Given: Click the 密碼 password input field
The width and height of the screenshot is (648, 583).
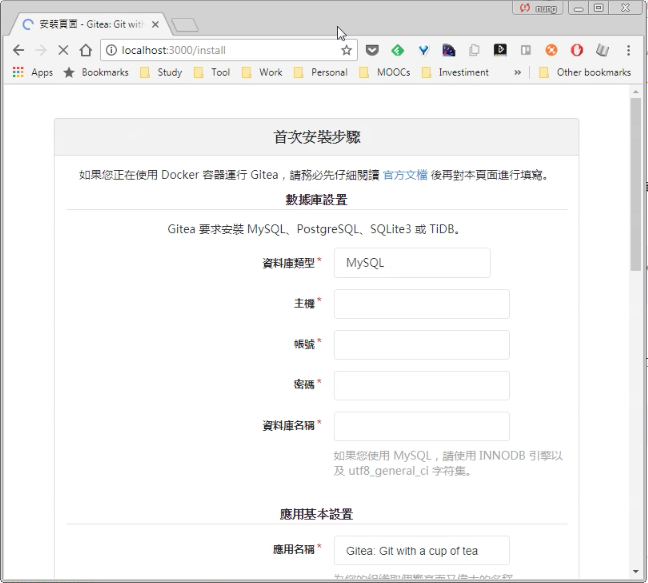Looking at the screenshot, I should click(x=422, y=385).
